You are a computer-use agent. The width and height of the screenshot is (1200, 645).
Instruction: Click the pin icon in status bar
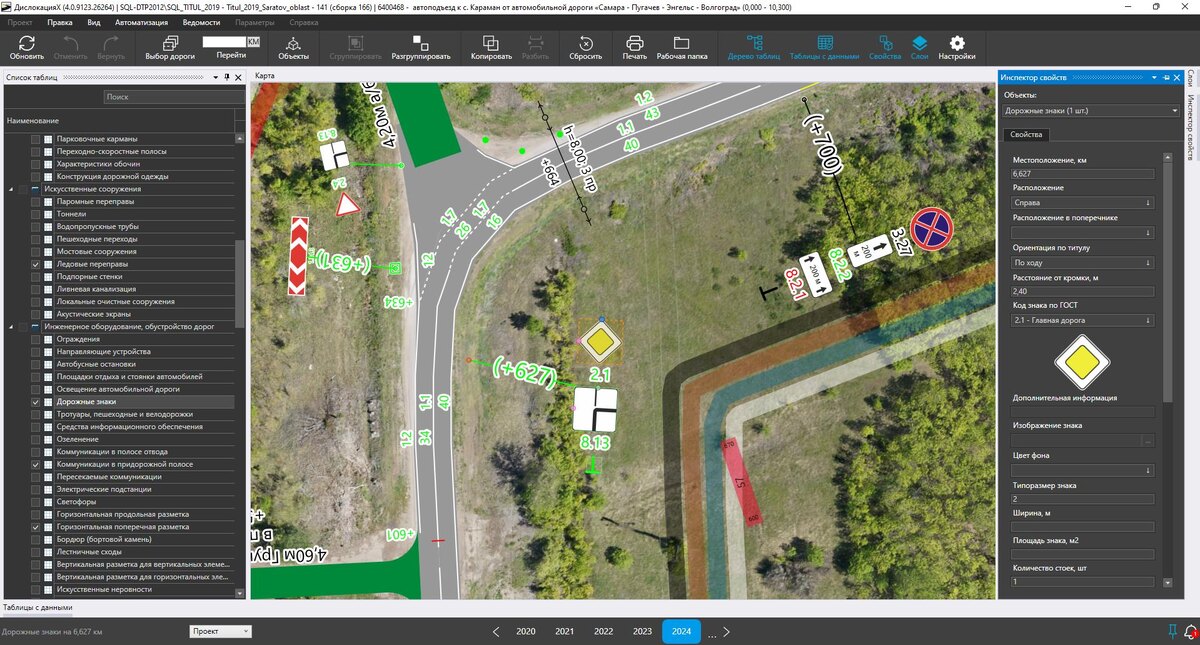(x=1172, y=631)
